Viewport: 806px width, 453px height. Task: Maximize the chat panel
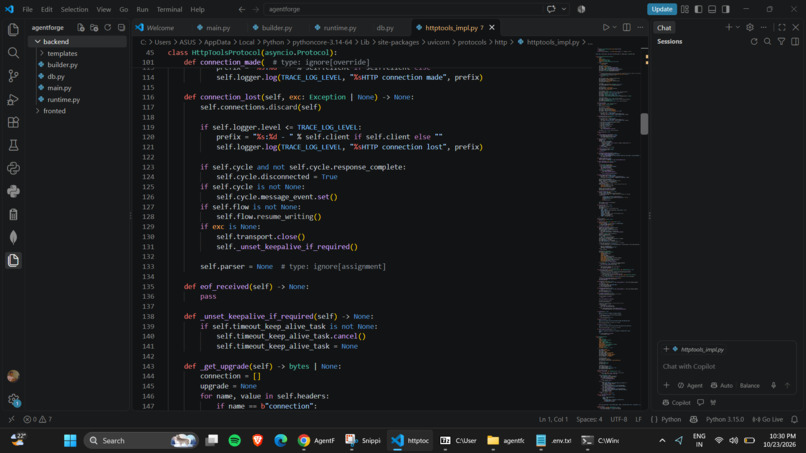pos(782,27)
